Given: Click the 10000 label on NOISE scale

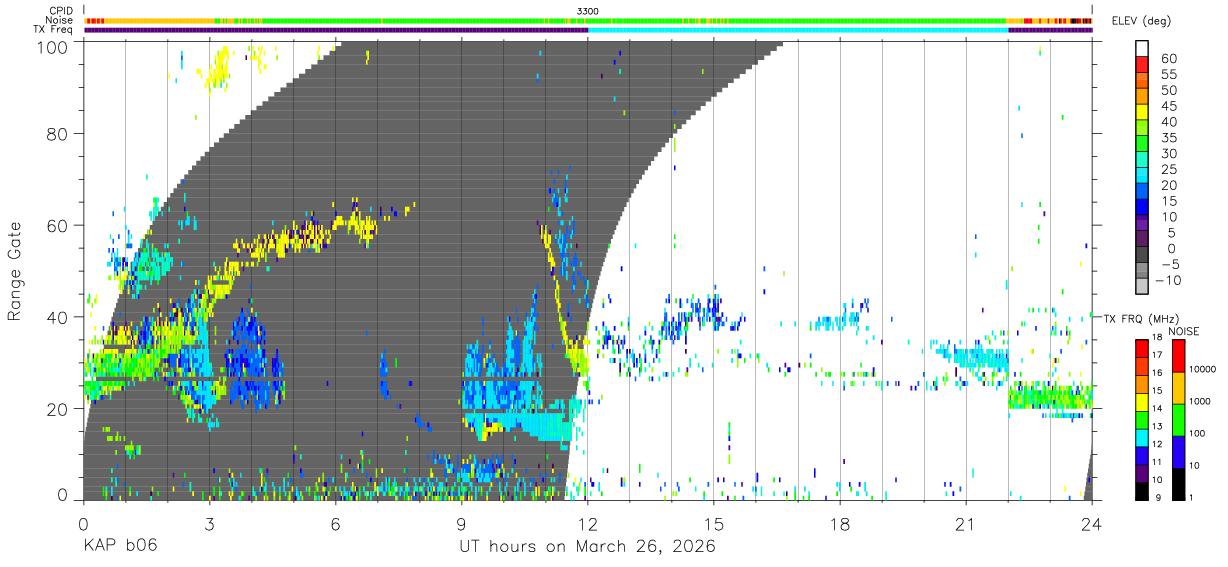Looking at the screenshot, I should pyautogui.click(x=1201, y=369).
